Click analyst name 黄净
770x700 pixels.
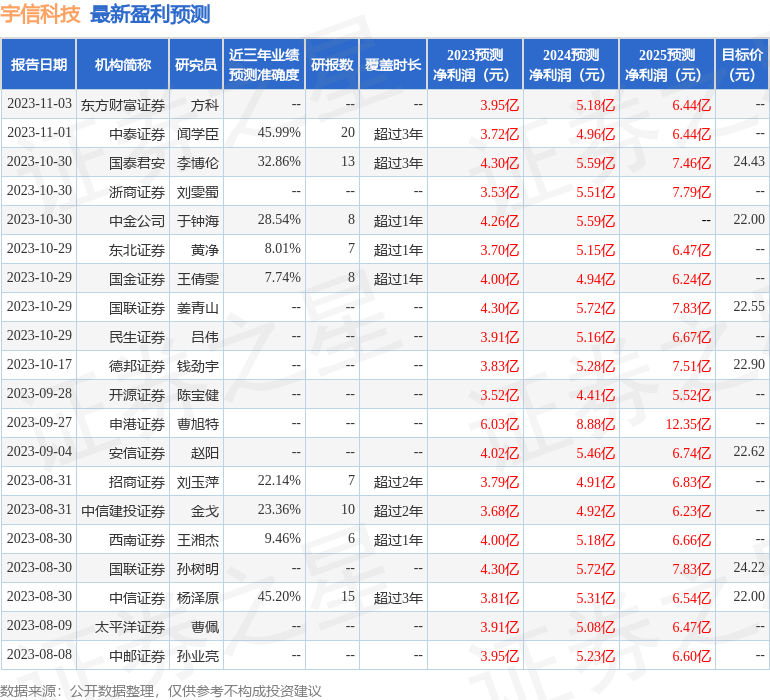pos(205,250)
